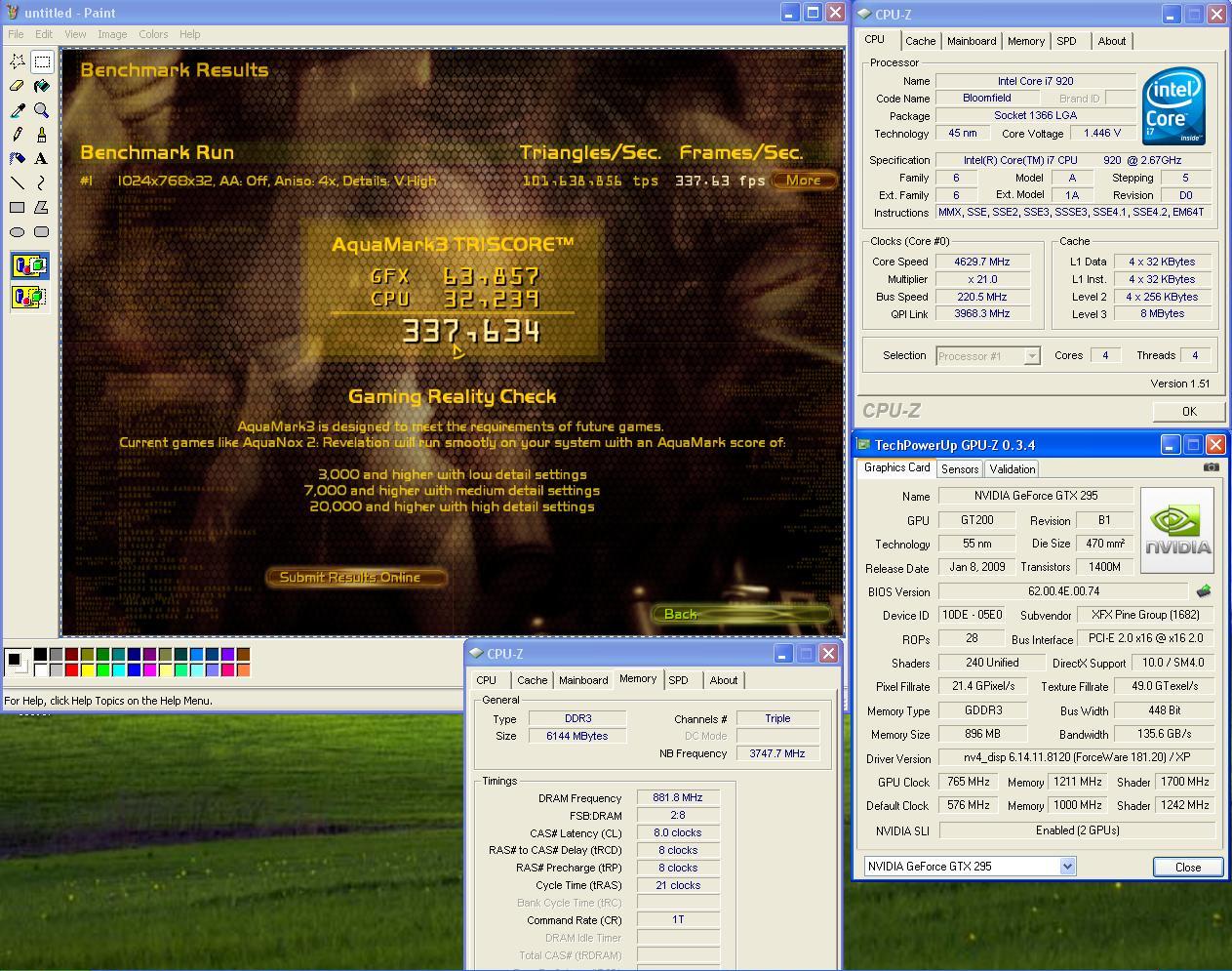Open the File menu in Paint
The height and width of the screenshot is (971, 1232).
17,34
